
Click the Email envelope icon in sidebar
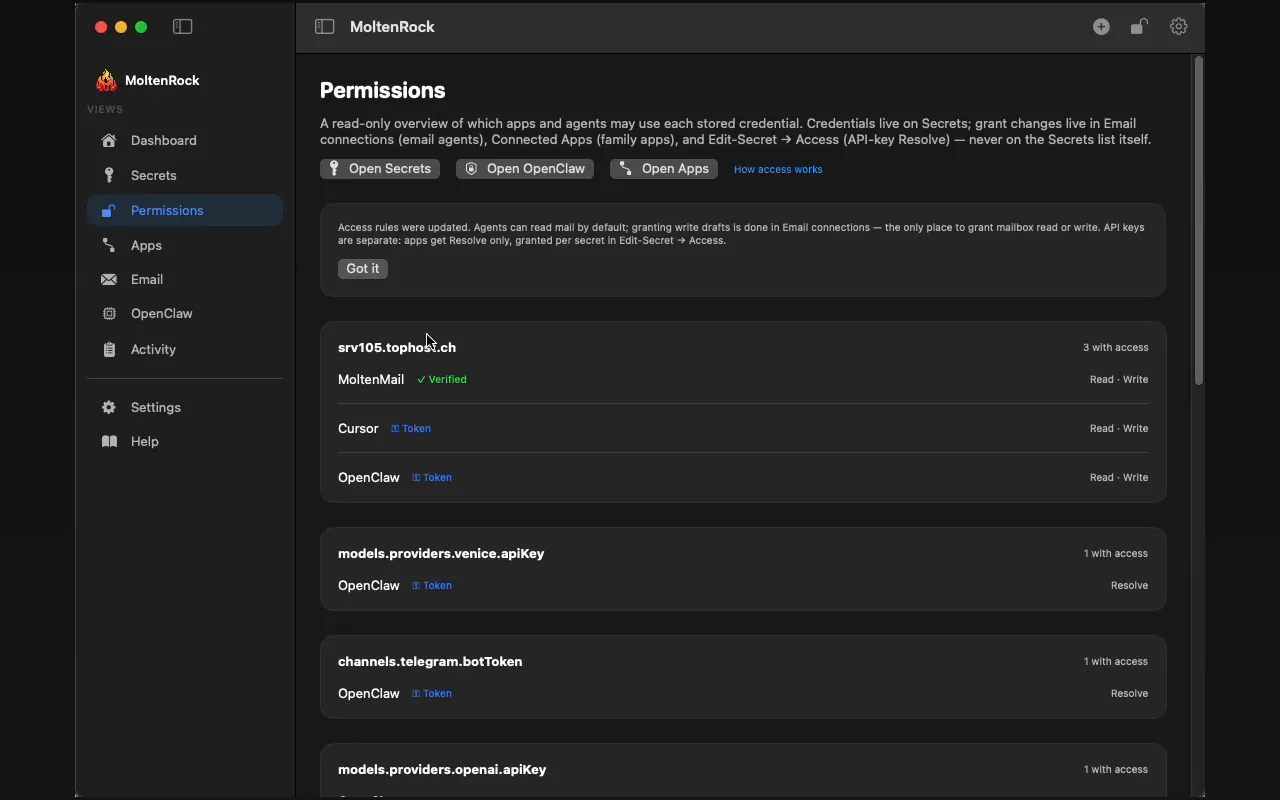coord(109,280)
